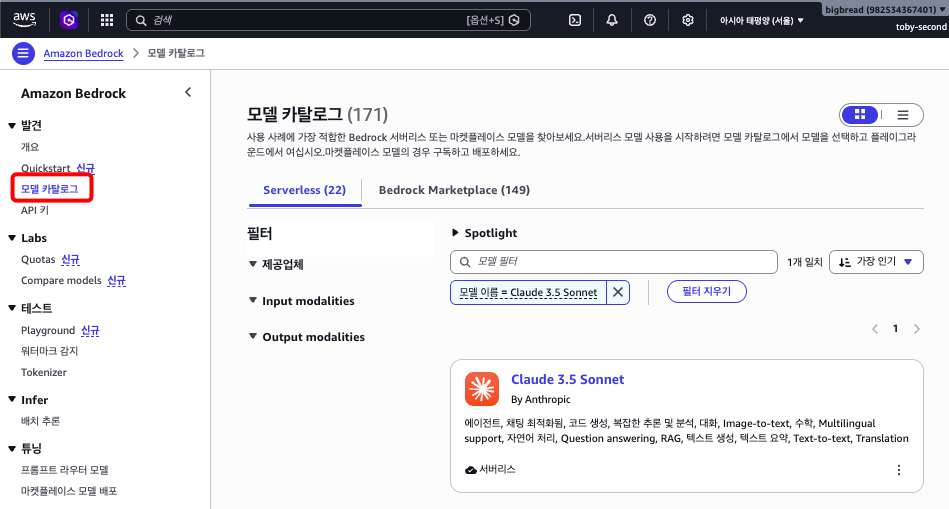Viewport: 949px width, 509px height.
Task: Open the notifications bell
Action: [612, 20]
